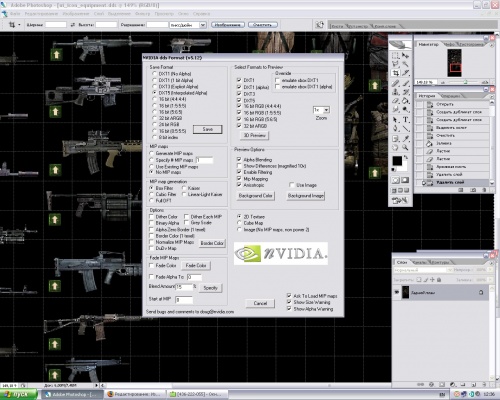Click the Cancel button in DDS dialog
The width and height of the screenshot is (500, 400).
click(x=260, y=303)
